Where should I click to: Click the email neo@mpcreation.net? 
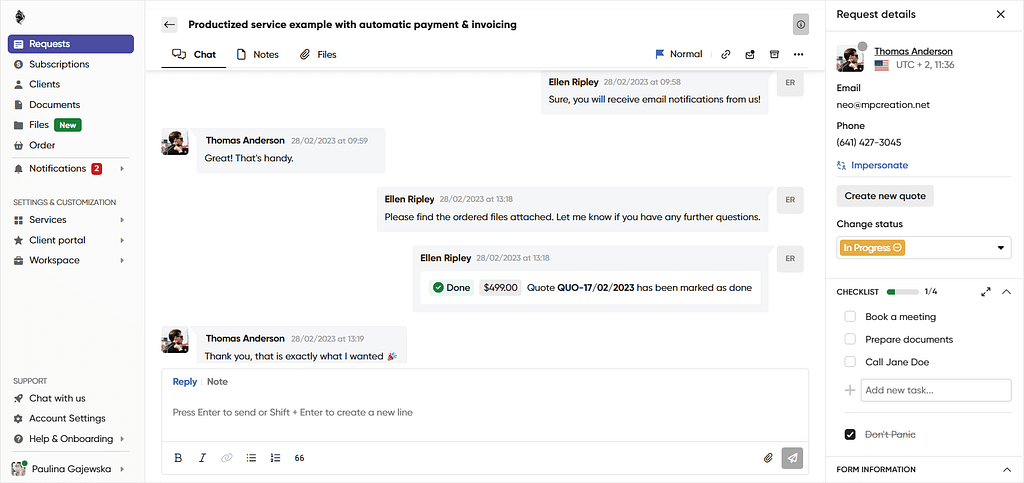tap(883, 104)
